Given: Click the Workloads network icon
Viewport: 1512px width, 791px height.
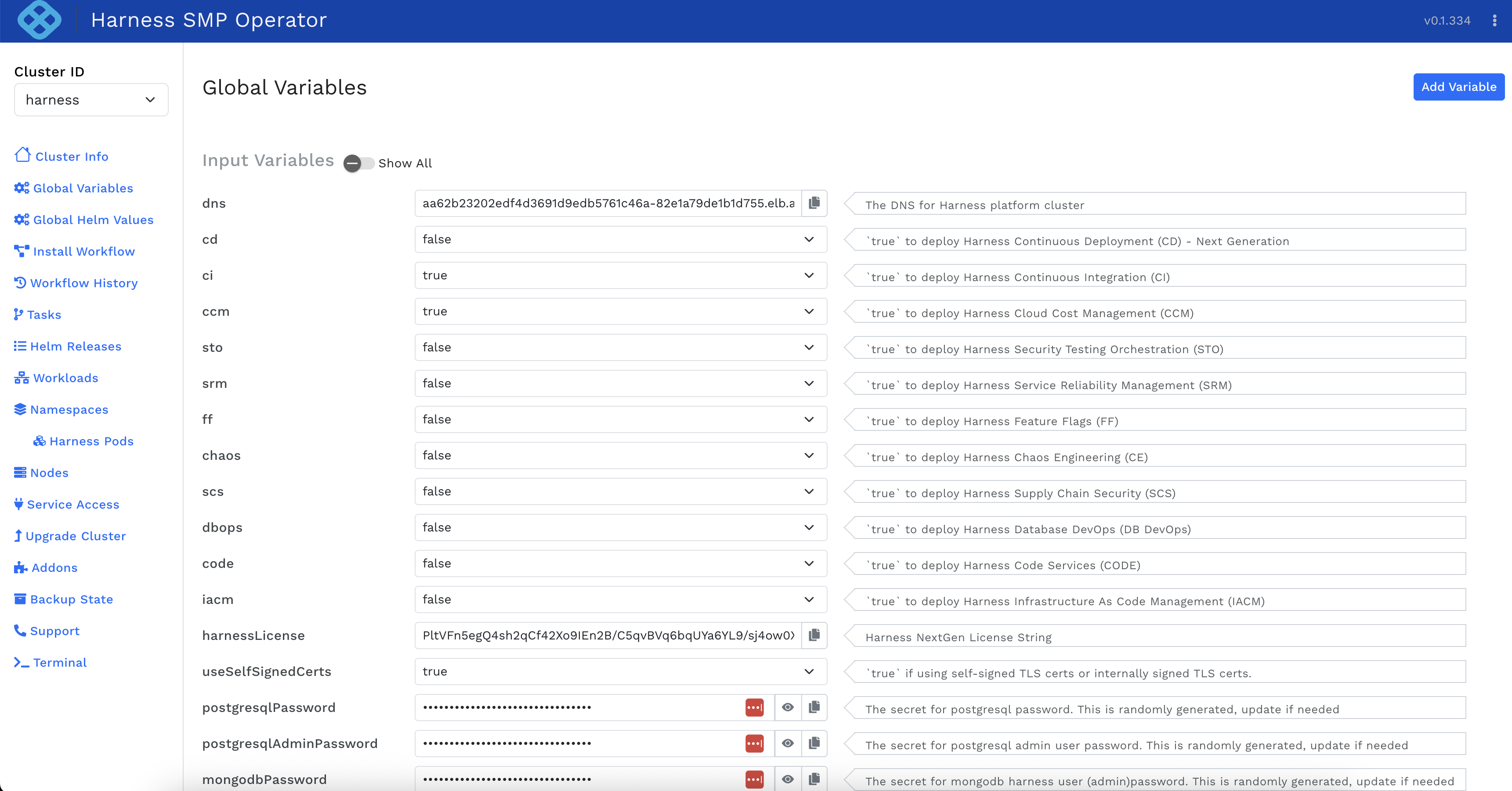Looking at the screenshot, I should [22, 378].
